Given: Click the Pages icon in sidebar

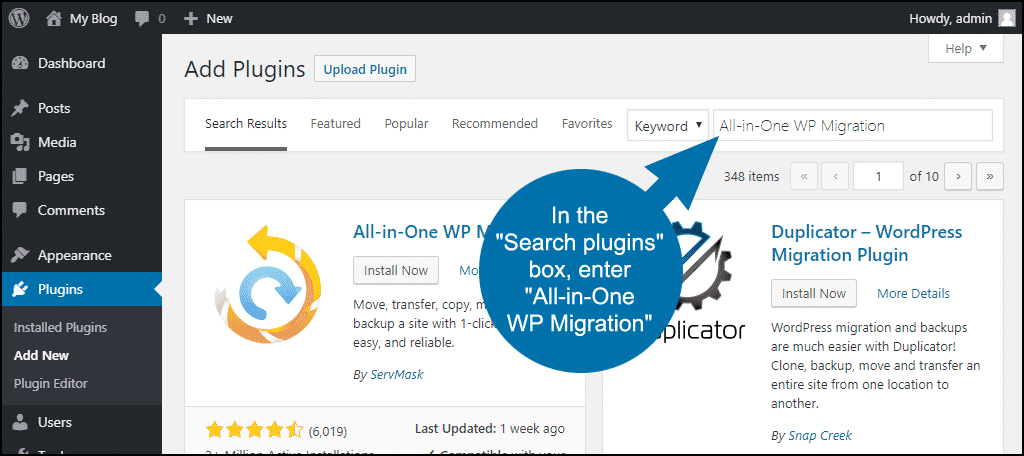Looking at the screenshot, I should [x=20, y=176].
